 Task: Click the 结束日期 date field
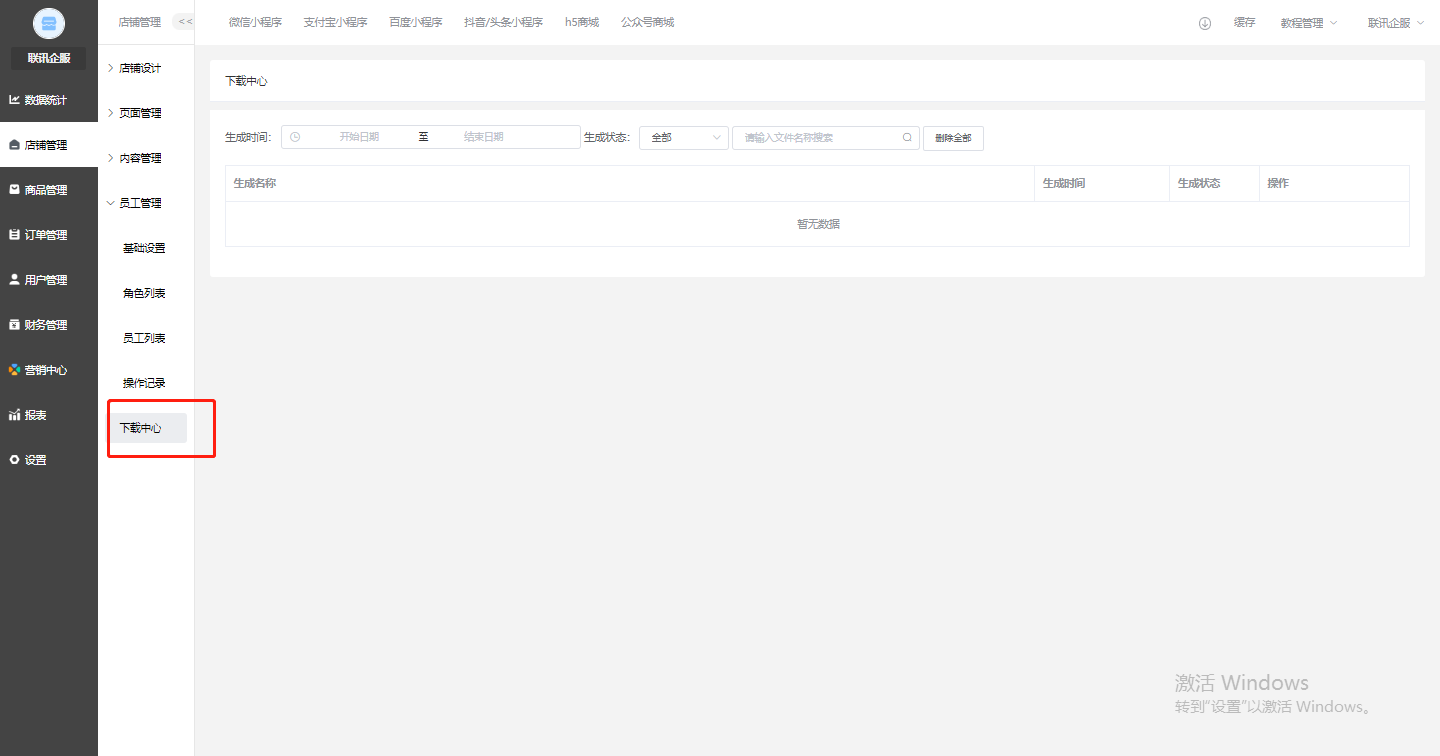(x=484, y=137)
